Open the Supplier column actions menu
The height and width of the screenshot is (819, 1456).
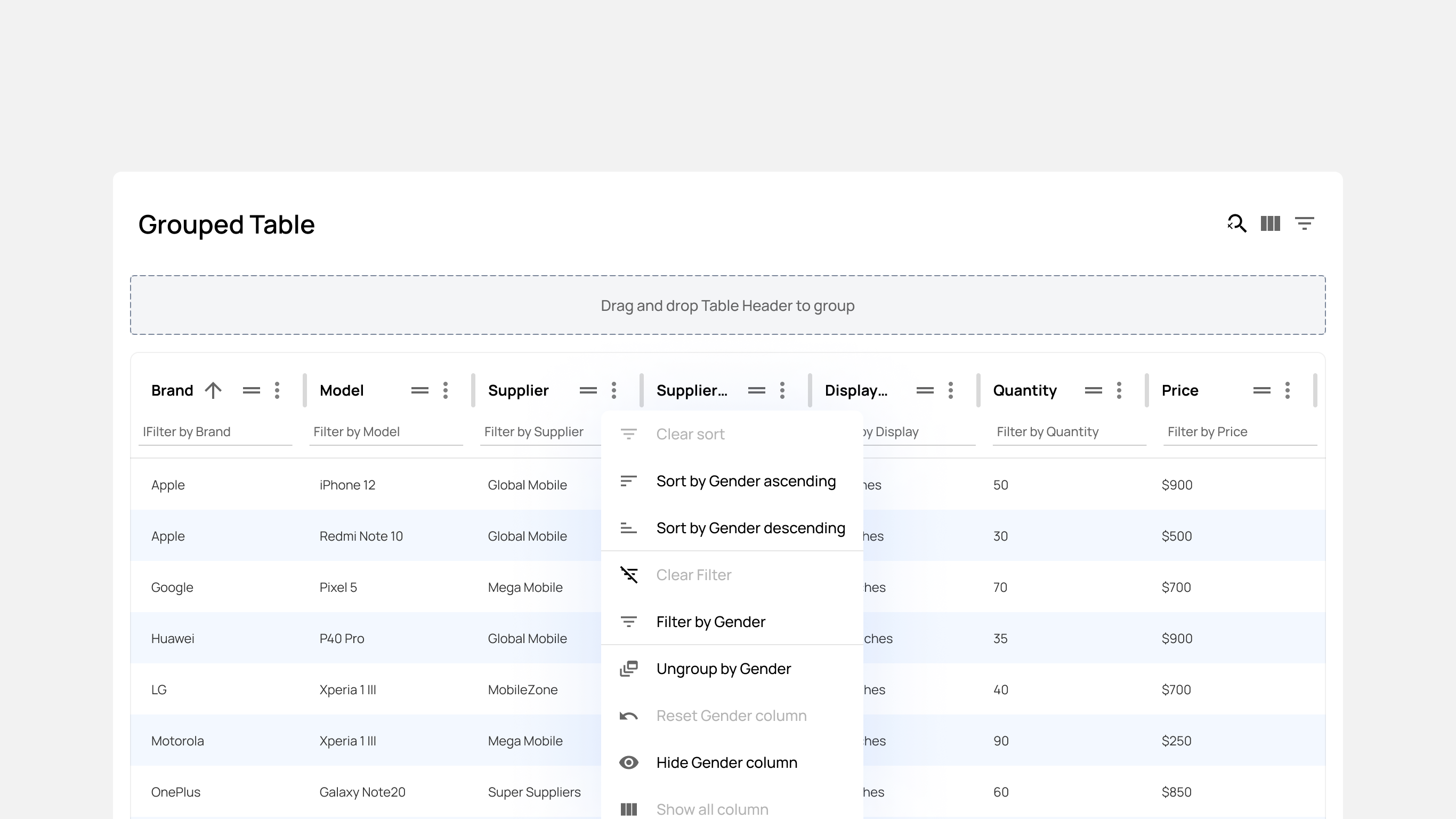(614, 390)
